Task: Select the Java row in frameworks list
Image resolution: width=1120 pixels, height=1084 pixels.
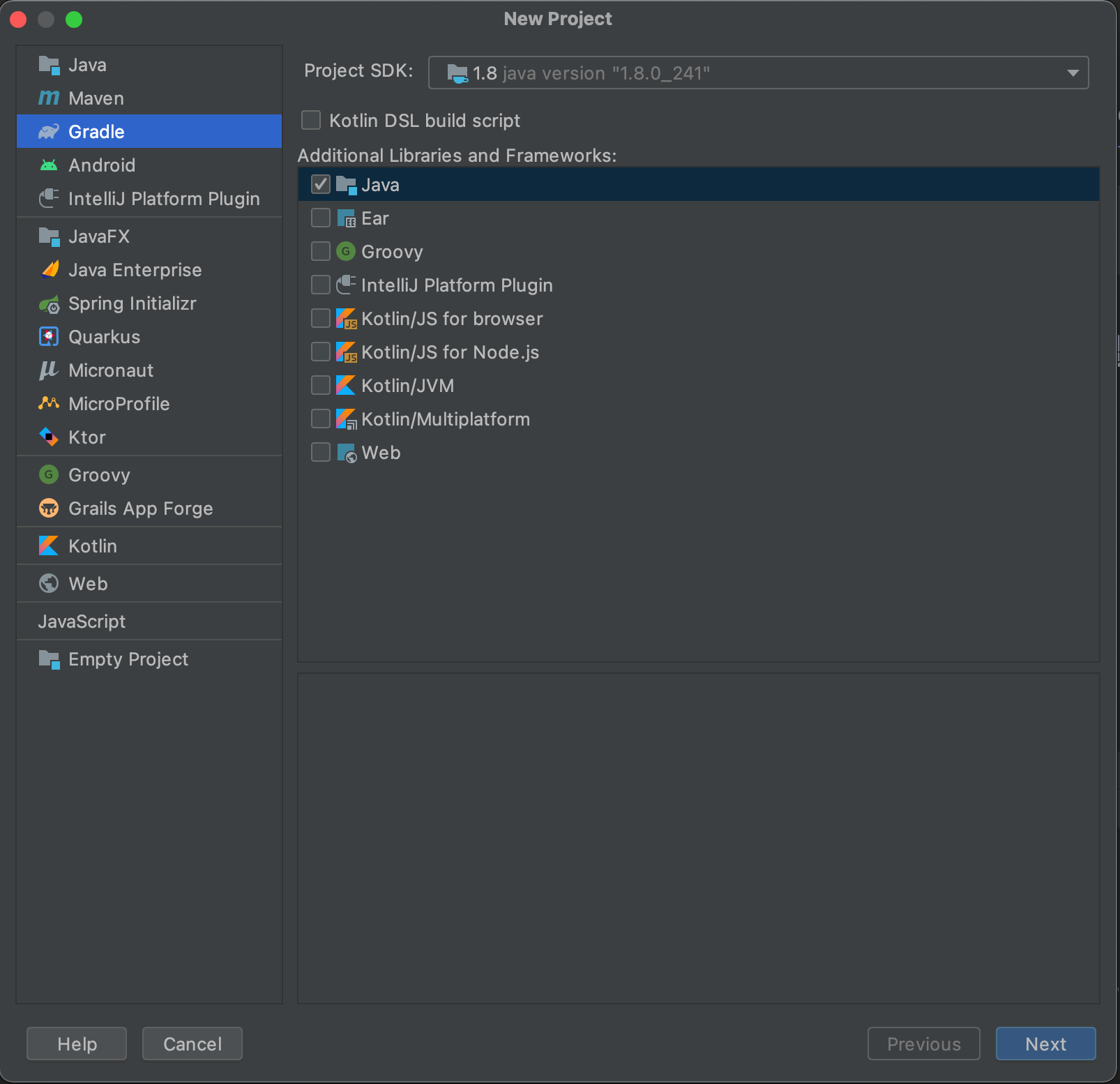Action: [699, 185]
